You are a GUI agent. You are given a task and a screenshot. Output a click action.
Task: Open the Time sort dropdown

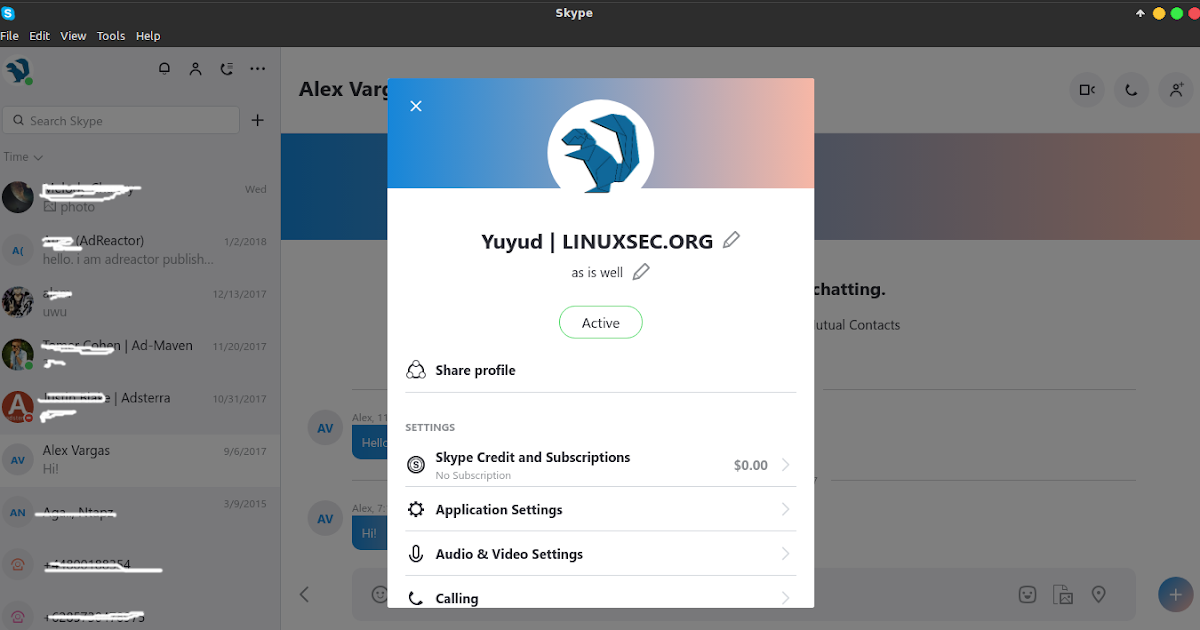point(23,157)
